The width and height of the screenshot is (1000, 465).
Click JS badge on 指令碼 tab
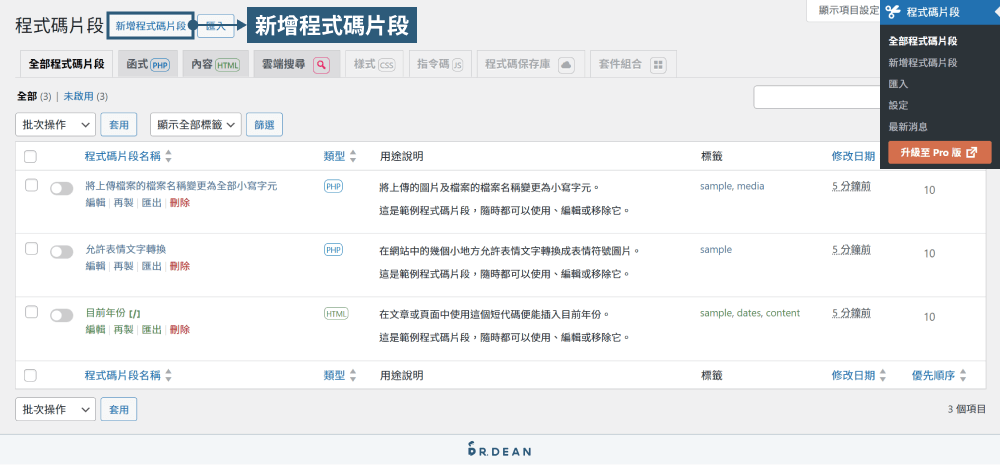click(457, 65)
